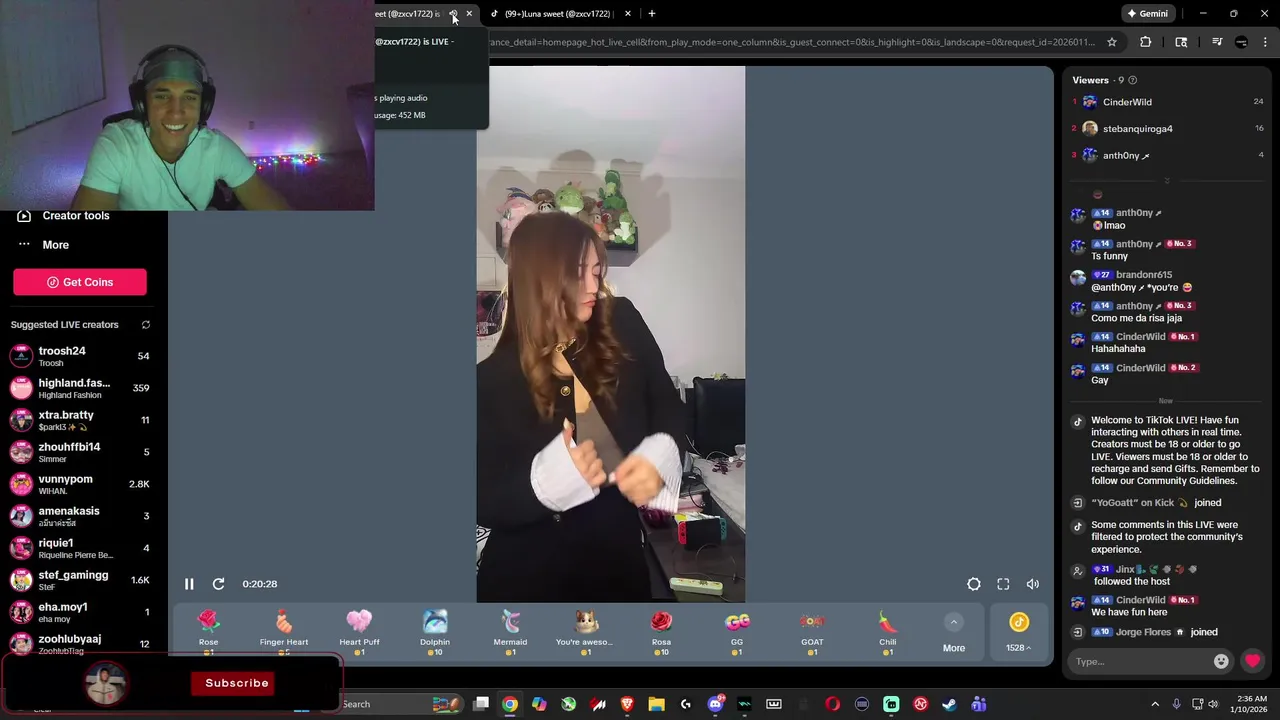This screenshot has height=720, width=1280.
Task: Send a GOAT gift
Action: 812,632
